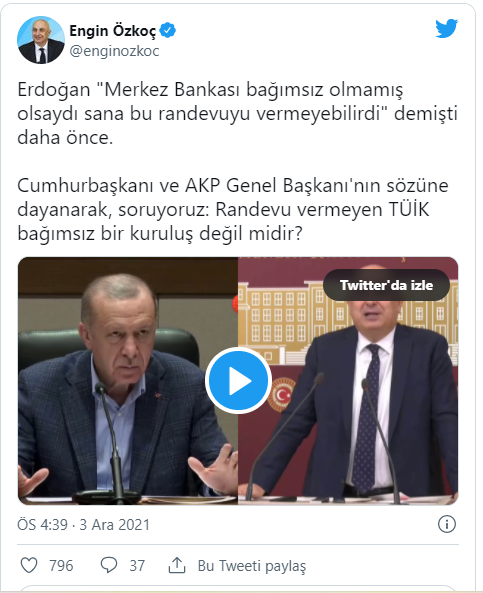Click the 'Bu Tweeti paylaş' link
Screen dimensions: 483x593
click(252, 566)
